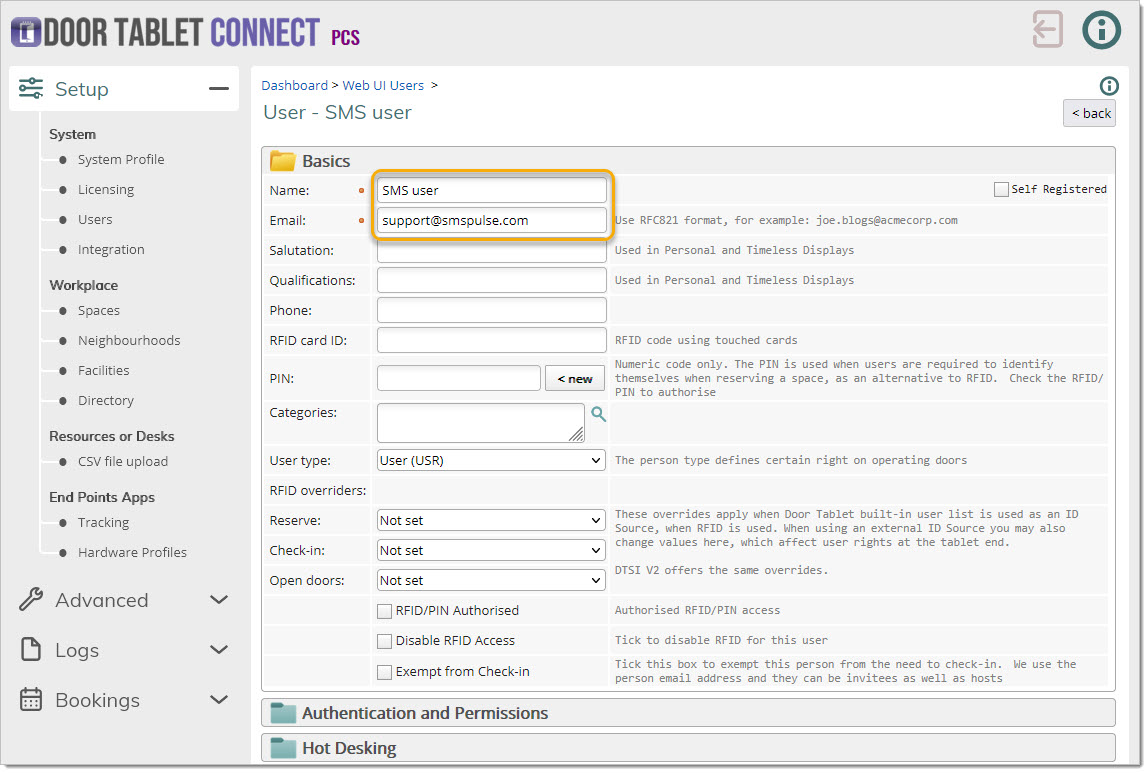Click the Categories search magnifier icon
This screenshot has width=1148, height=773.
[598, 413]
